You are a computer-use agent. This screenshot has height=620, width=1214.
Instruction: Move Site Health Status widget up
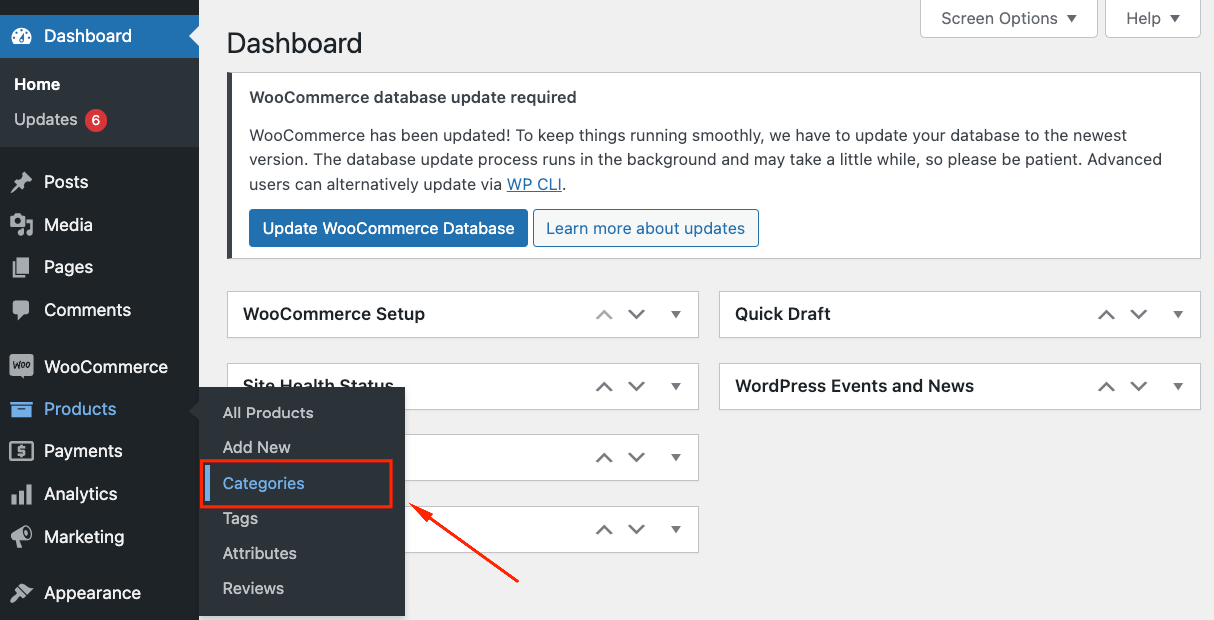point(604,386)
